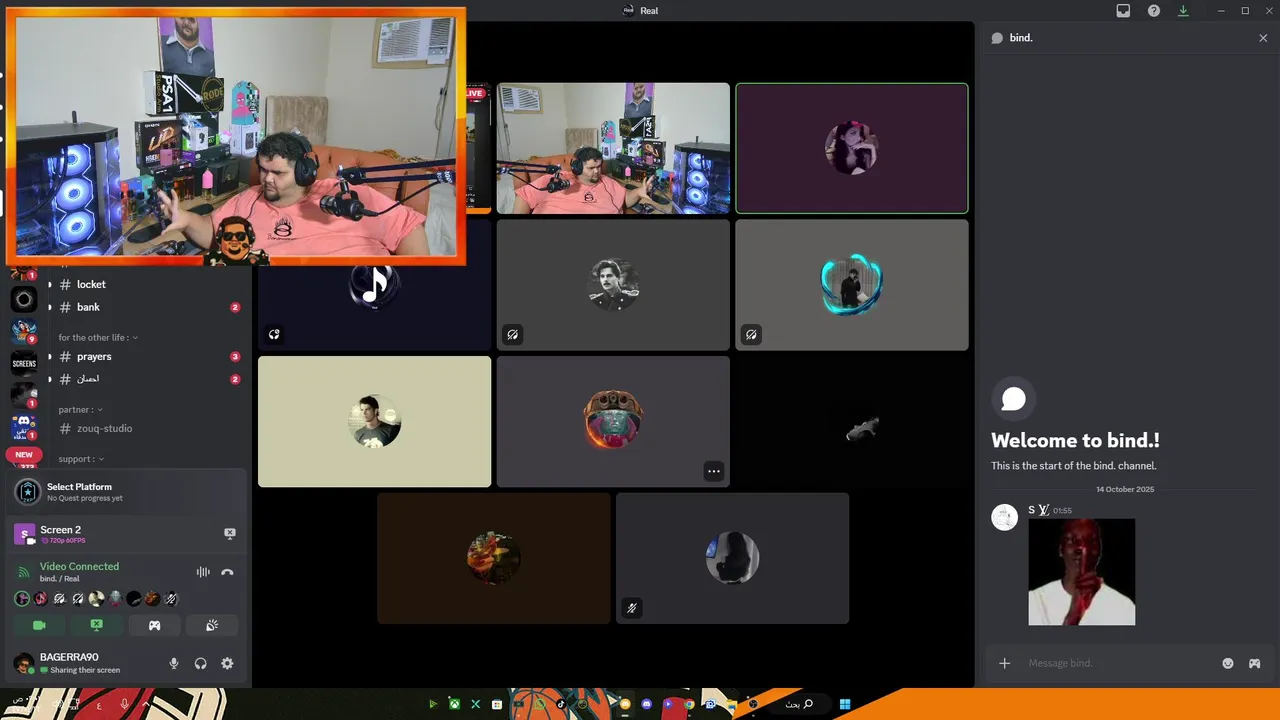This screenshot has height=720, width=1280.
Task: Mute microphone next to BAGERRA90
Action: click(174, 663)
